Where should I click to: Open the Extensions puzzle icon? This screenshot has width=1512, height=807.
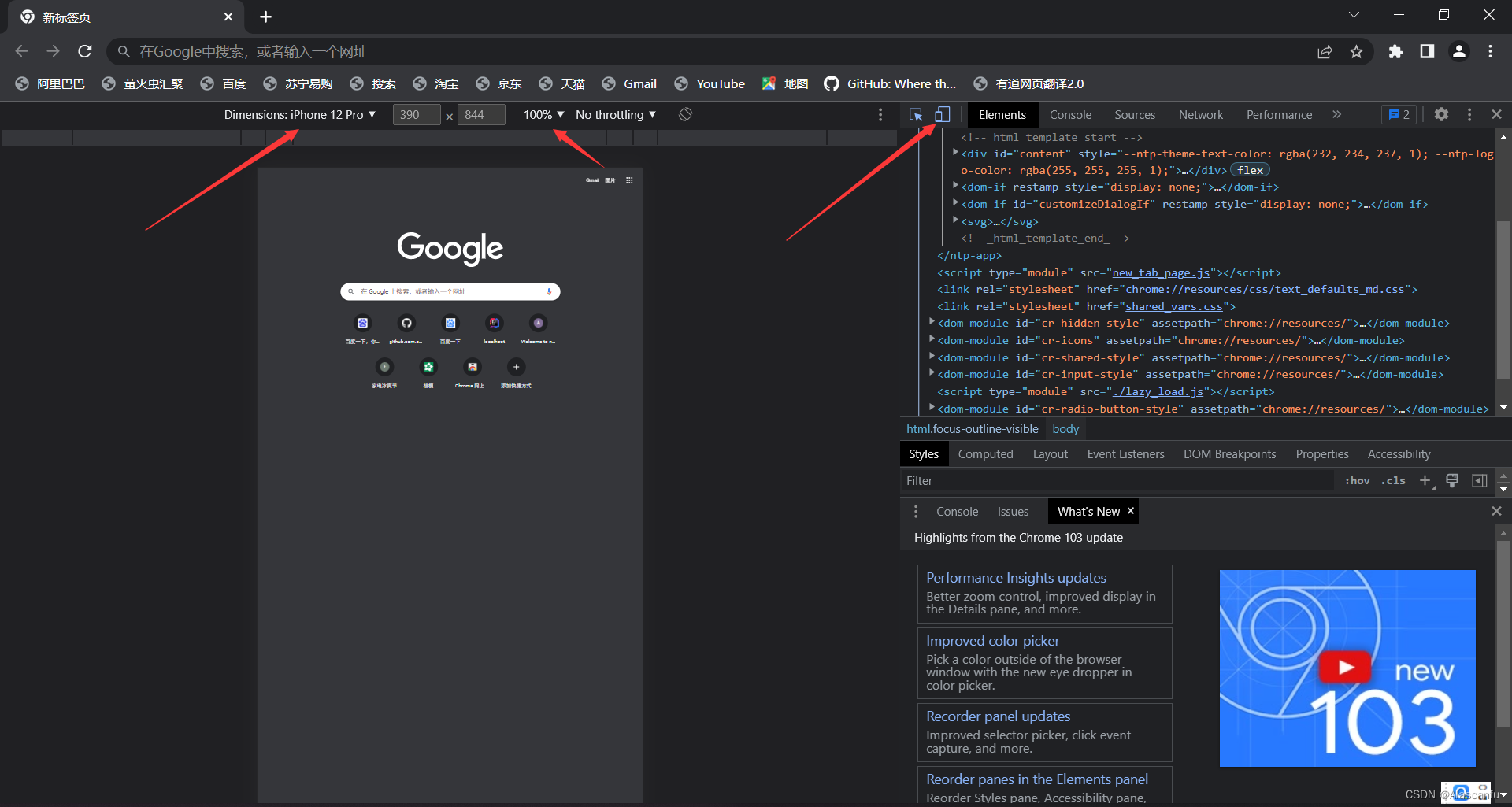(1395, 51)
